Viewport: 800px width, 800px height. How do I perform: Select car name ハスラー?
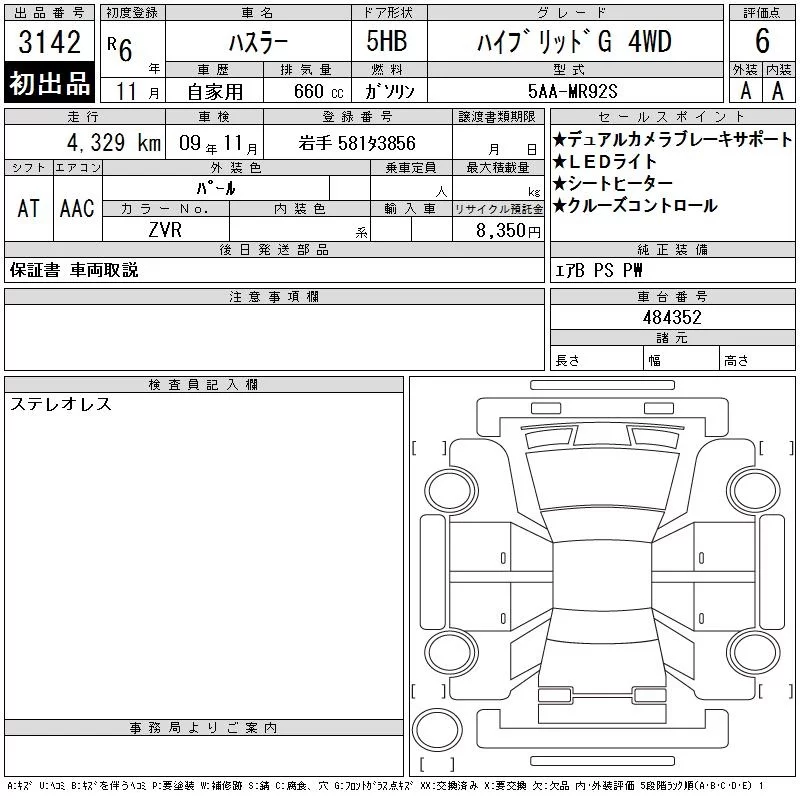[258, 42]
